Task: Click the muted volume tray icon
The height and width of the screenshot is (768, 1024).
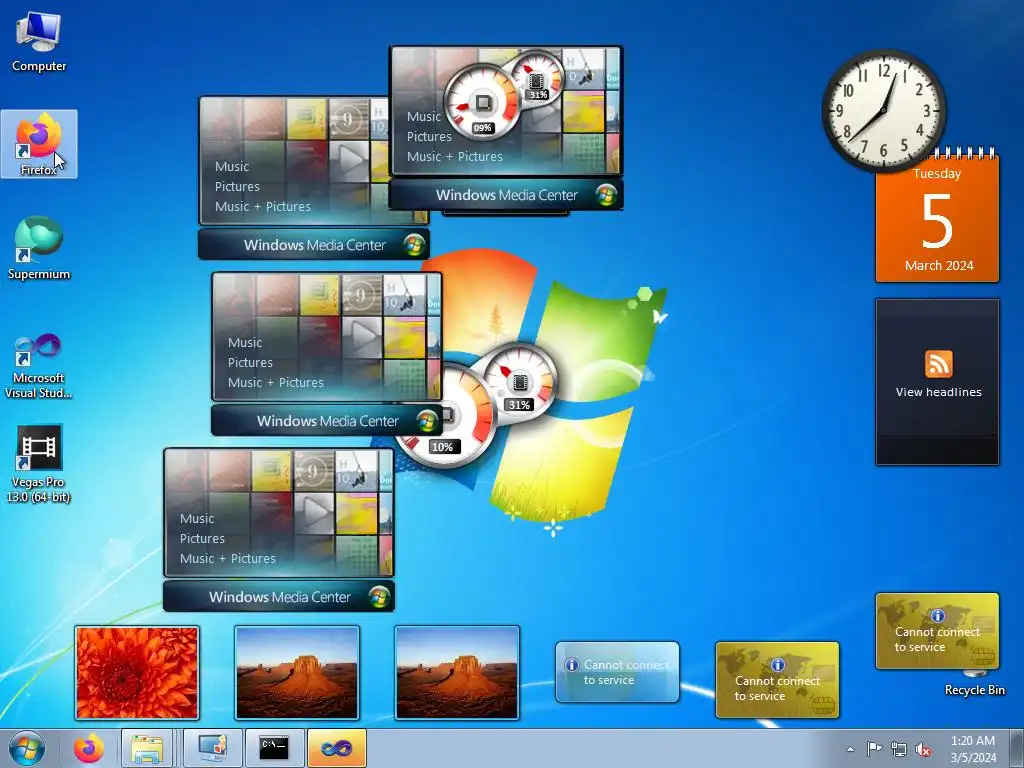Action: [923, 750]
